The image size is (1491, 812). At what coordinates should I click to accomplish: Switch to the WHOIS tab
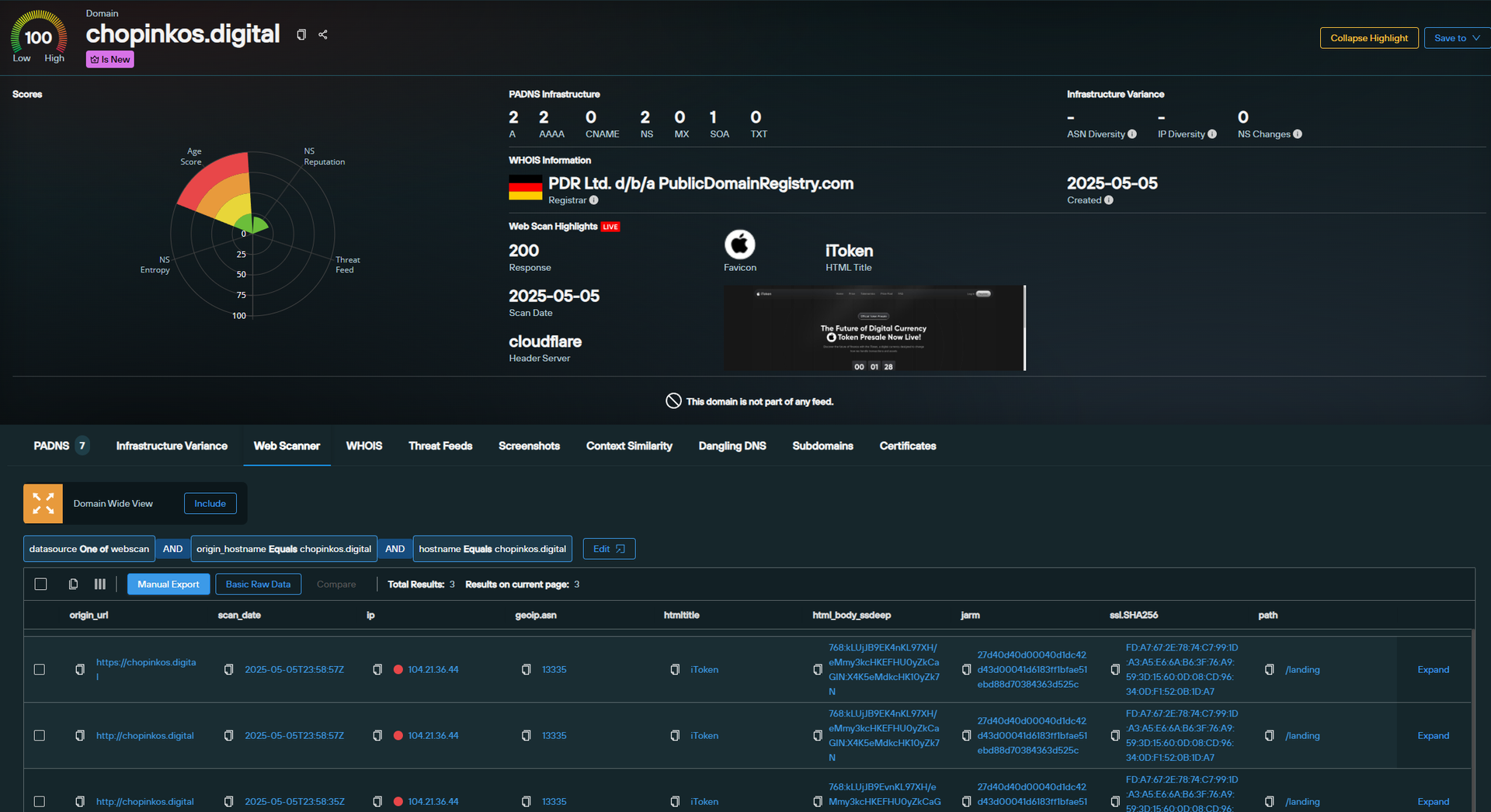[363, 446]
